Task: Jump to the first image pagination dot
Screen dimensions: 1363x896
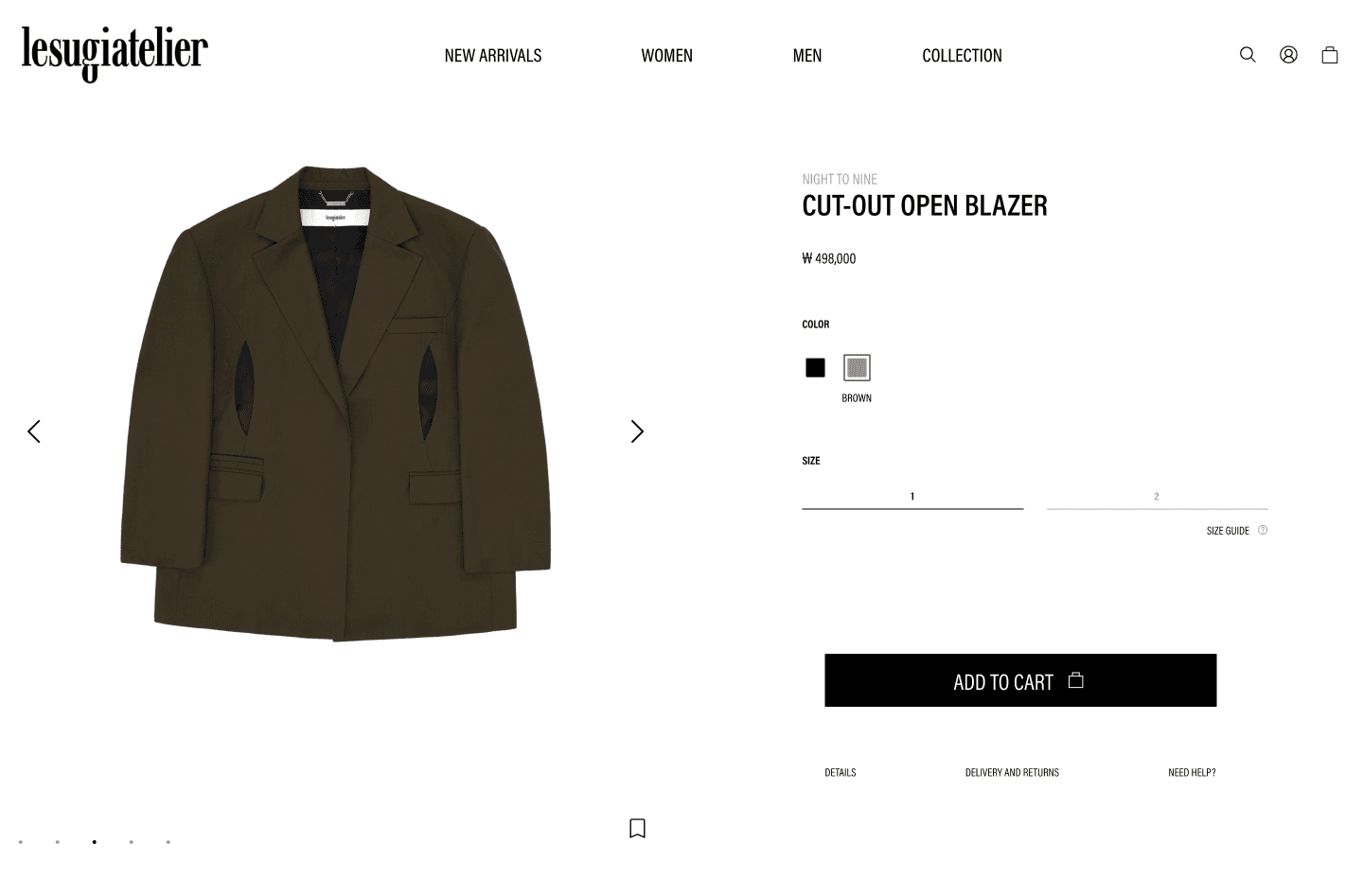Action: click(21, 842)
